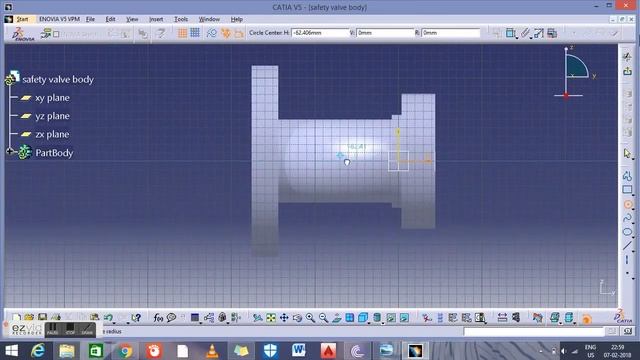Open Ellipse tool flyout arrow
The image size is (640, 360).
[x=633, y=237]
